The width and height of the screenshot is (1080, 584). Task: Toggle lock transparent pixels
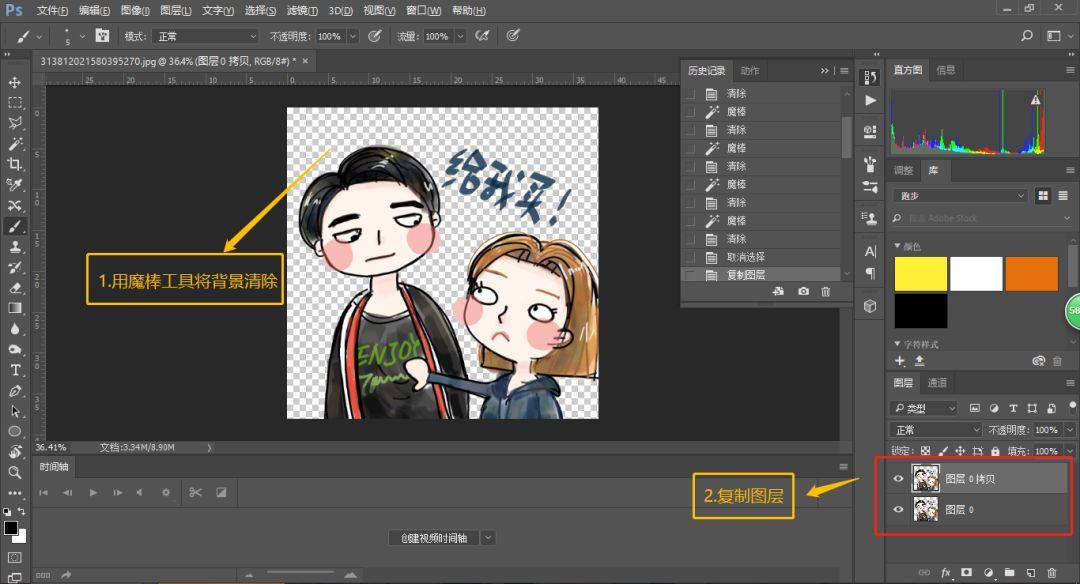click(x=925, y=451)
